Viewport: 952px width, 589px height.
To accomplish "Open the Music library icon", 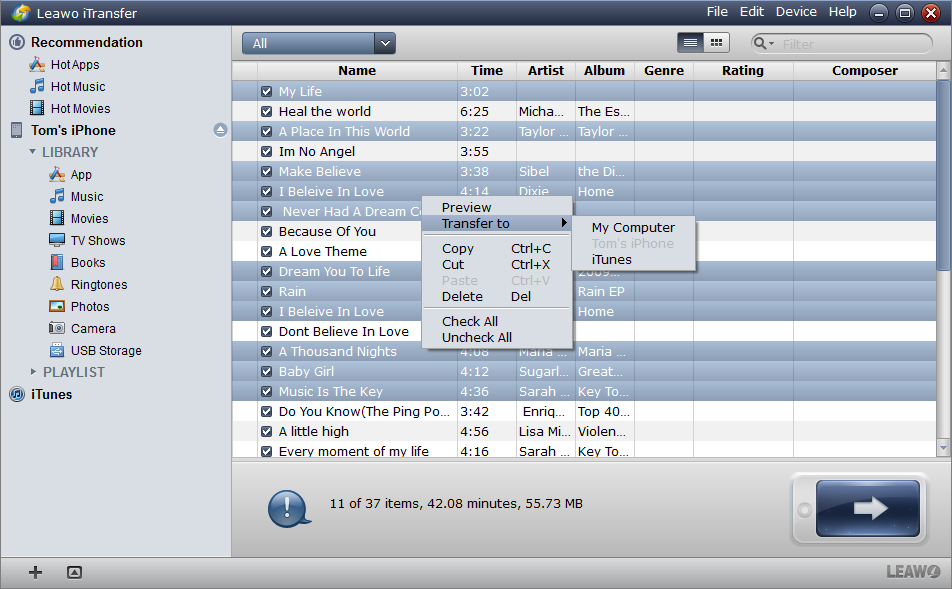I will coord(57,196).
